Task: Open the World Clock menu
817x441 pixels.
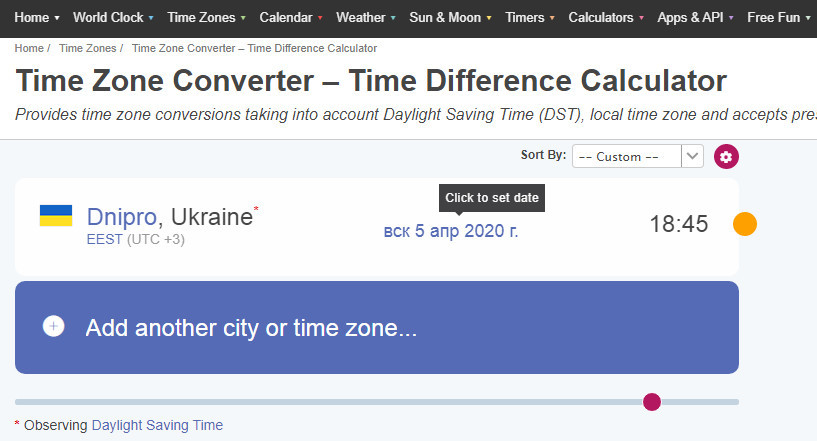Action: (113, 17)
